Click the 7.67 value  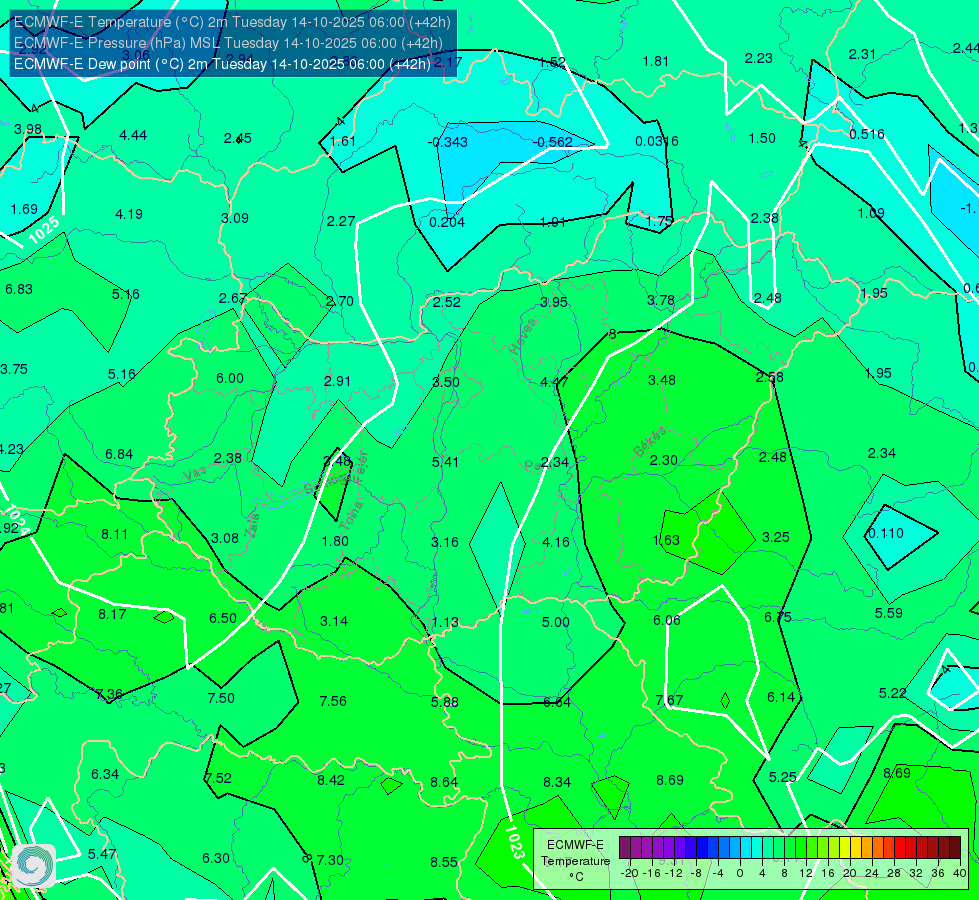pyautogui.click(x=669, y=700)
